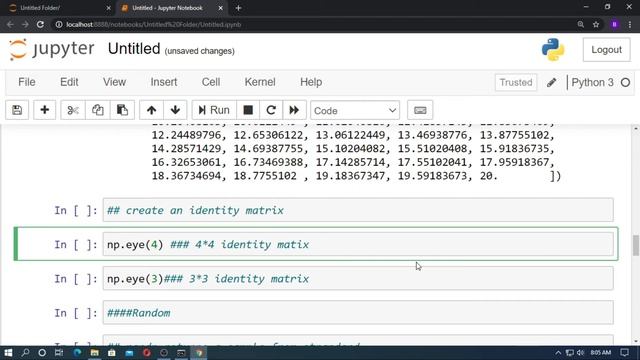Open the command palette keyboard icon
640x360 pixels.
420,110
